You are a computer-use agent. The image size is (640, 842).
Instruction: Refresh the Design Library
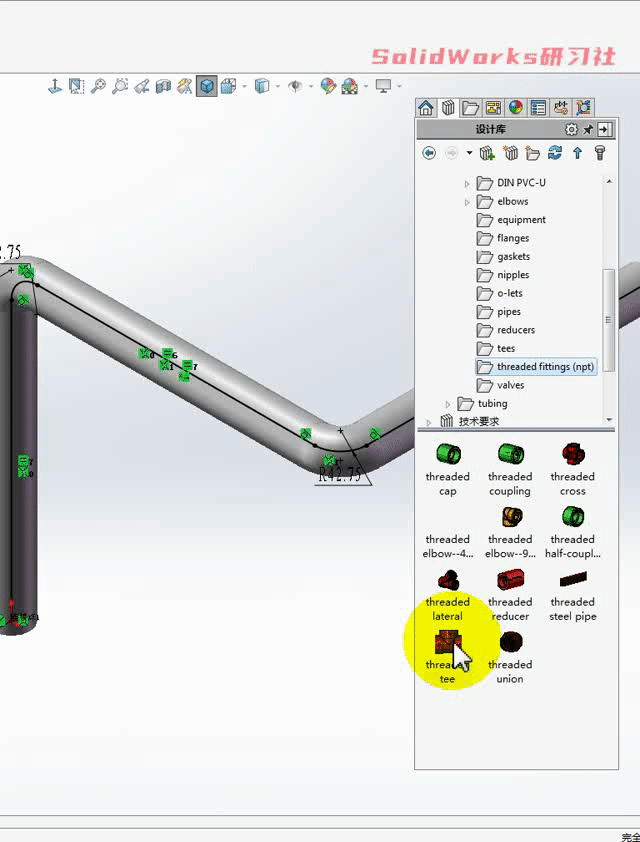click(555, 154)
